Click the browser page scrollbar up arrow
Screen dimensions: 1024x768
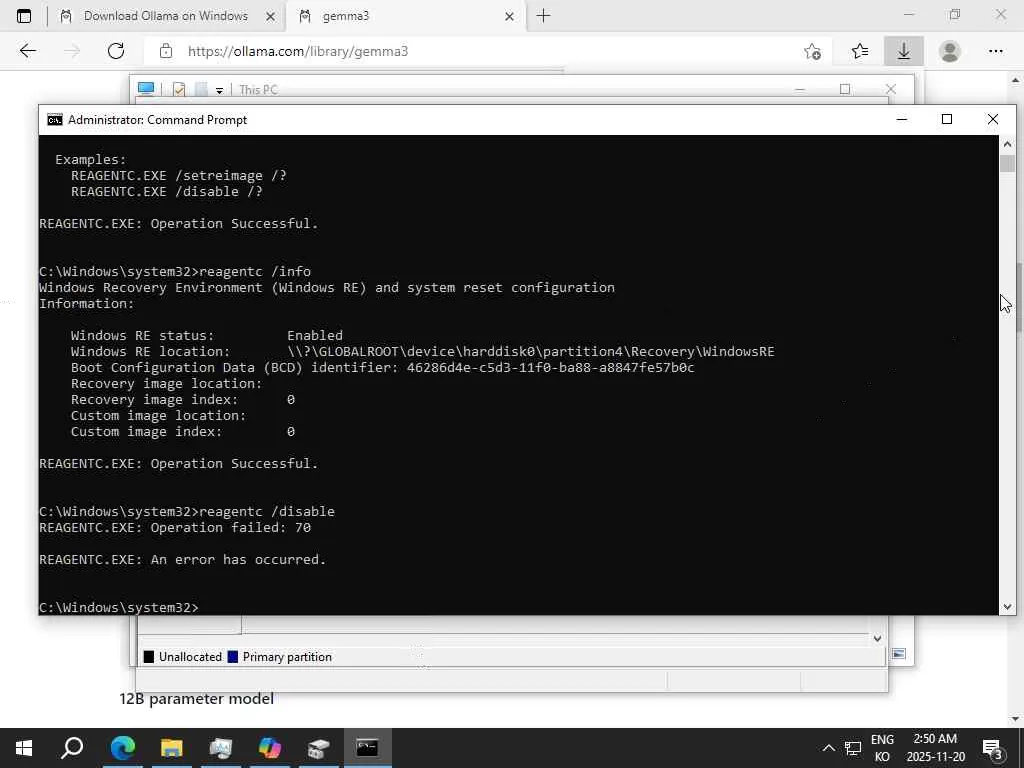1016,80
